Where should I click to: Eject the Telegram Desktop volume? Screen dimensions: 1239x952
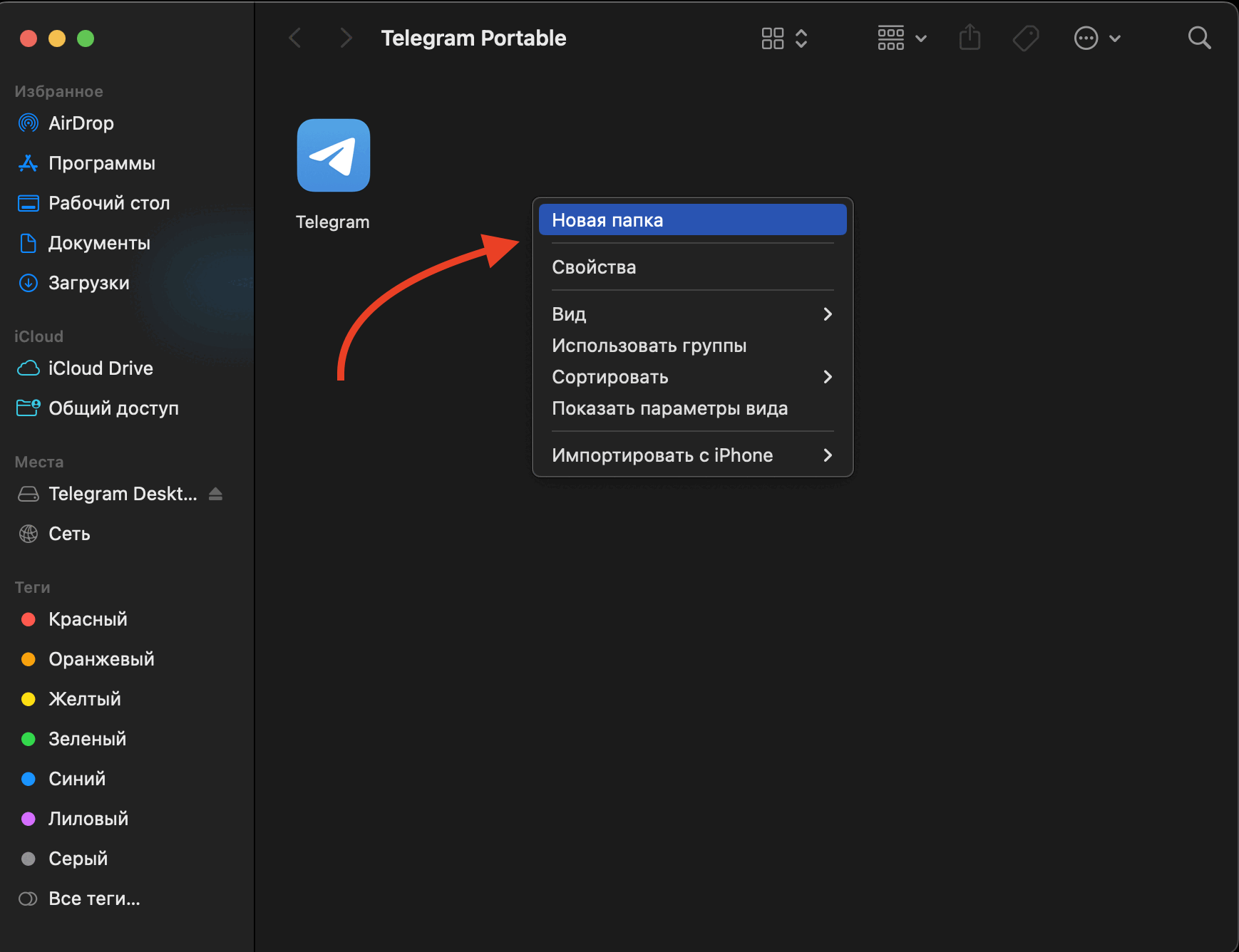(215, 494)
